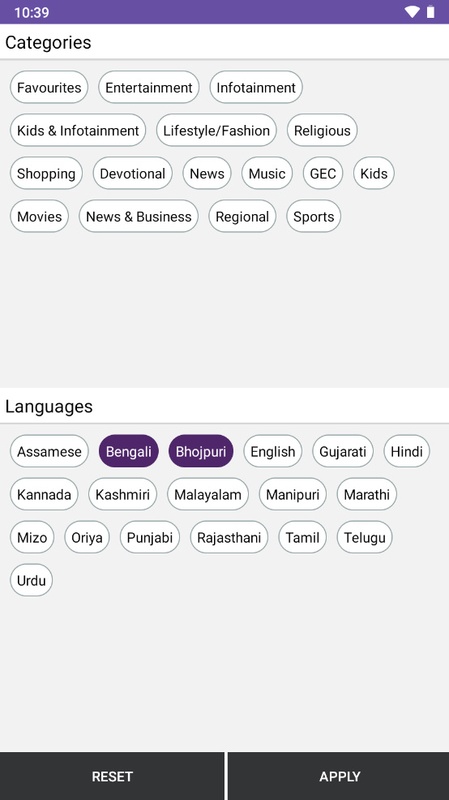
Task: Choose the Lifestyle/Fashion category
Action: click(216, 130)
